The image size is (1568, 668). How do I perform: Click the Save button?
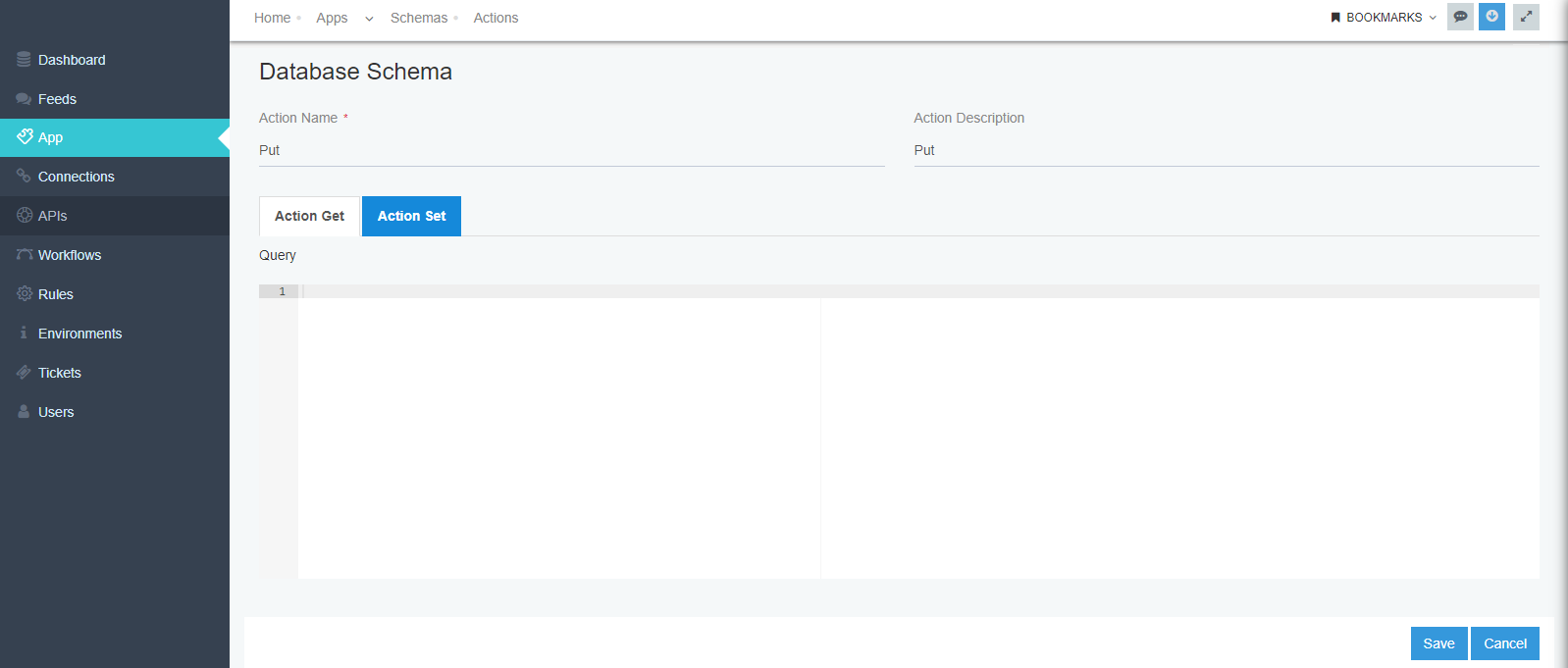[x=1438, y=643]
